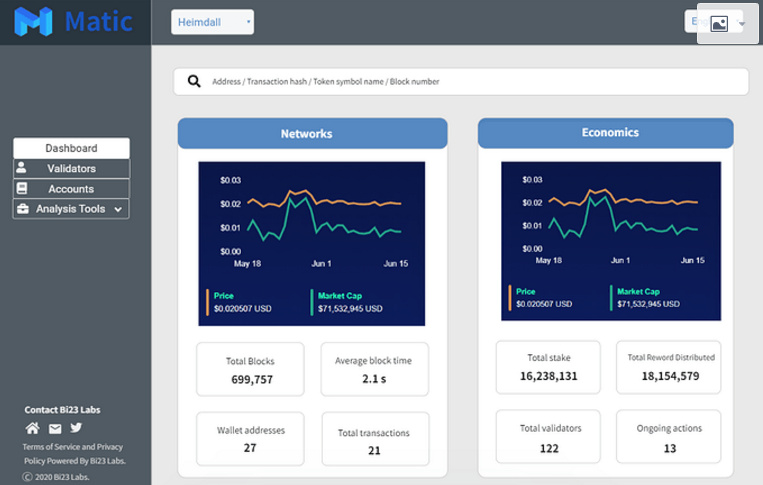Click the Total Blocks stat card
This screenshot has height=485, width=763.
pos(252,370)
